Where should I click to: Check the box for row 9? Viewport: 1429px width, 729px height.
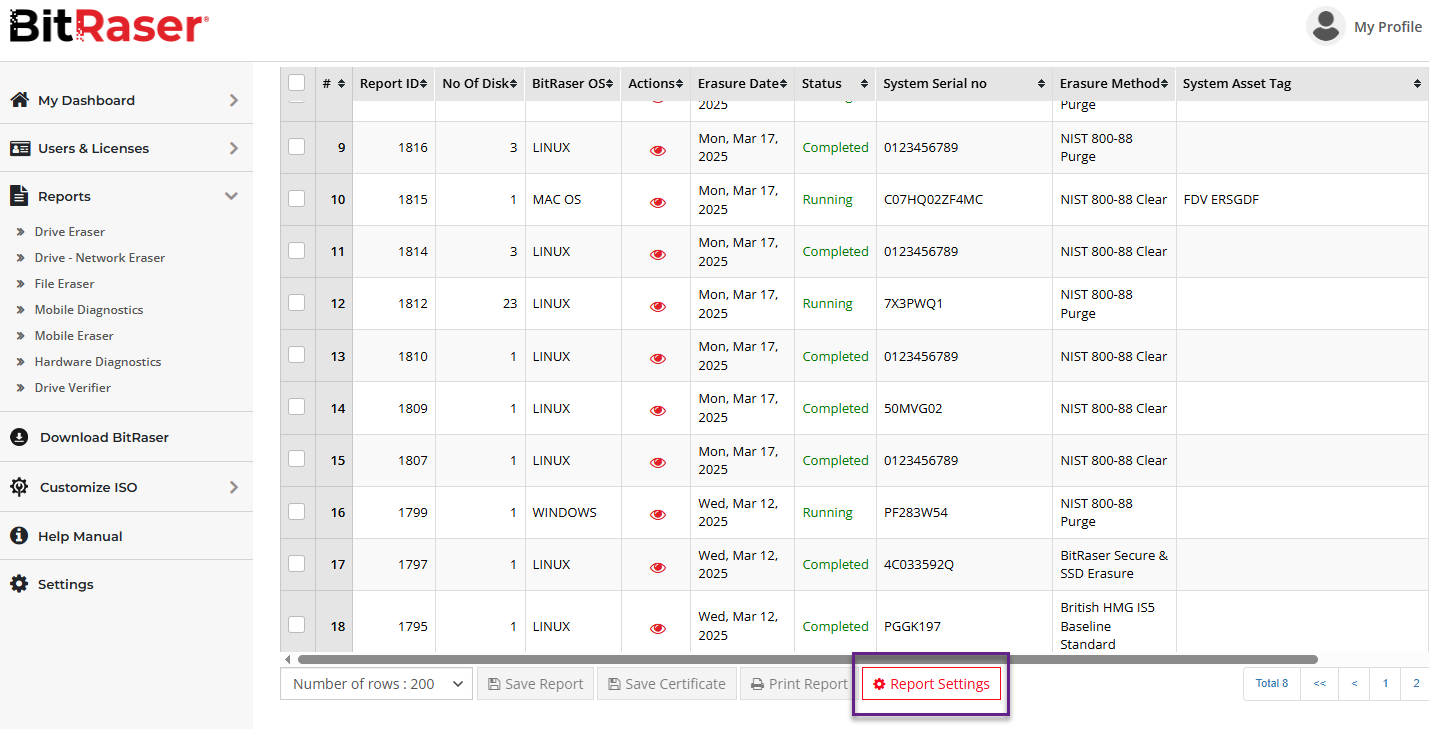click(x=297, y=146)
